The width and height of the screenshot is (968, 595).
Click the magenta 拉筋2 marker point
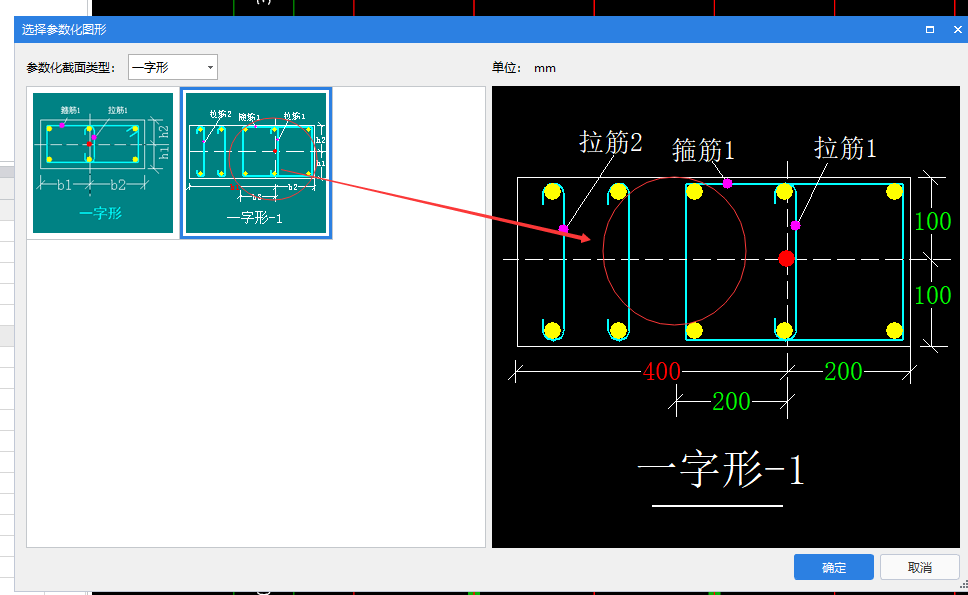[x=563, y=229]
